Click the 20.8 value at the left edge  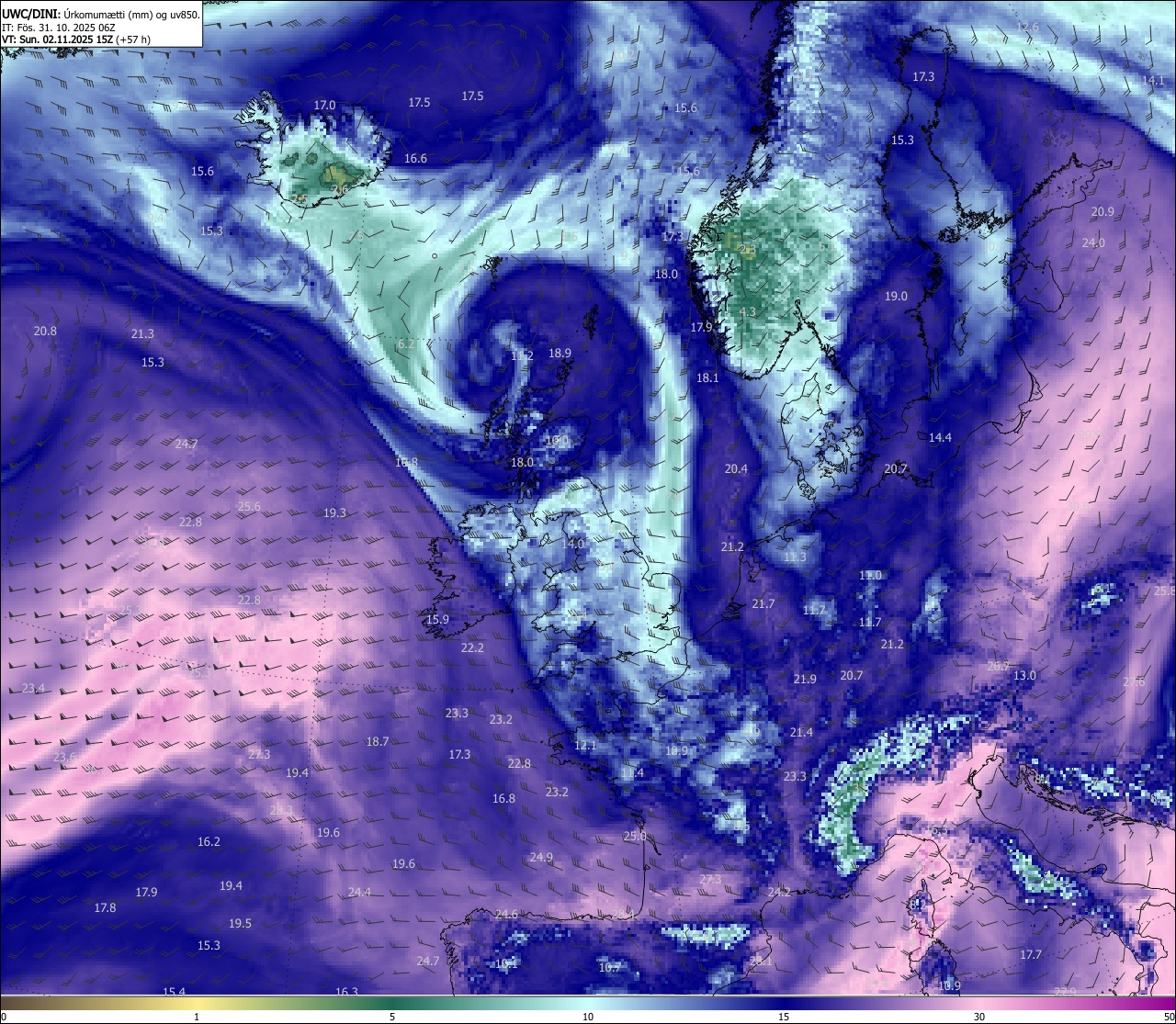coord(45,332)
